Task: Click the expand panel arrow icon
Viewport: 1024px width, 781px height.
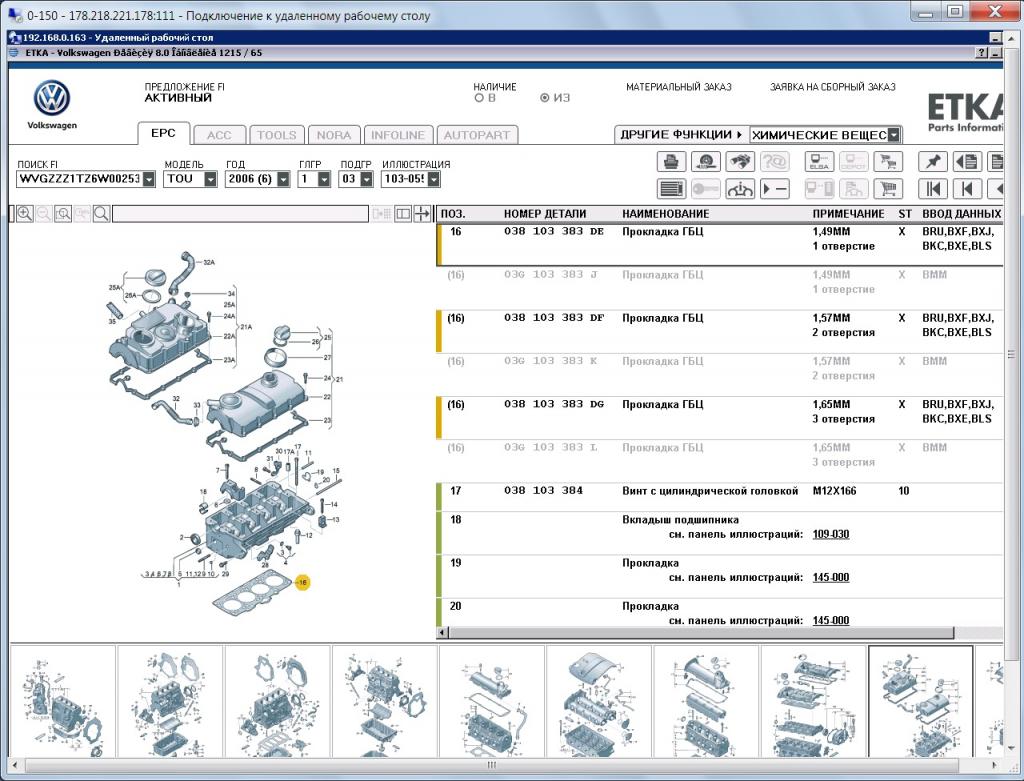Action: click(x=423, y=214)
